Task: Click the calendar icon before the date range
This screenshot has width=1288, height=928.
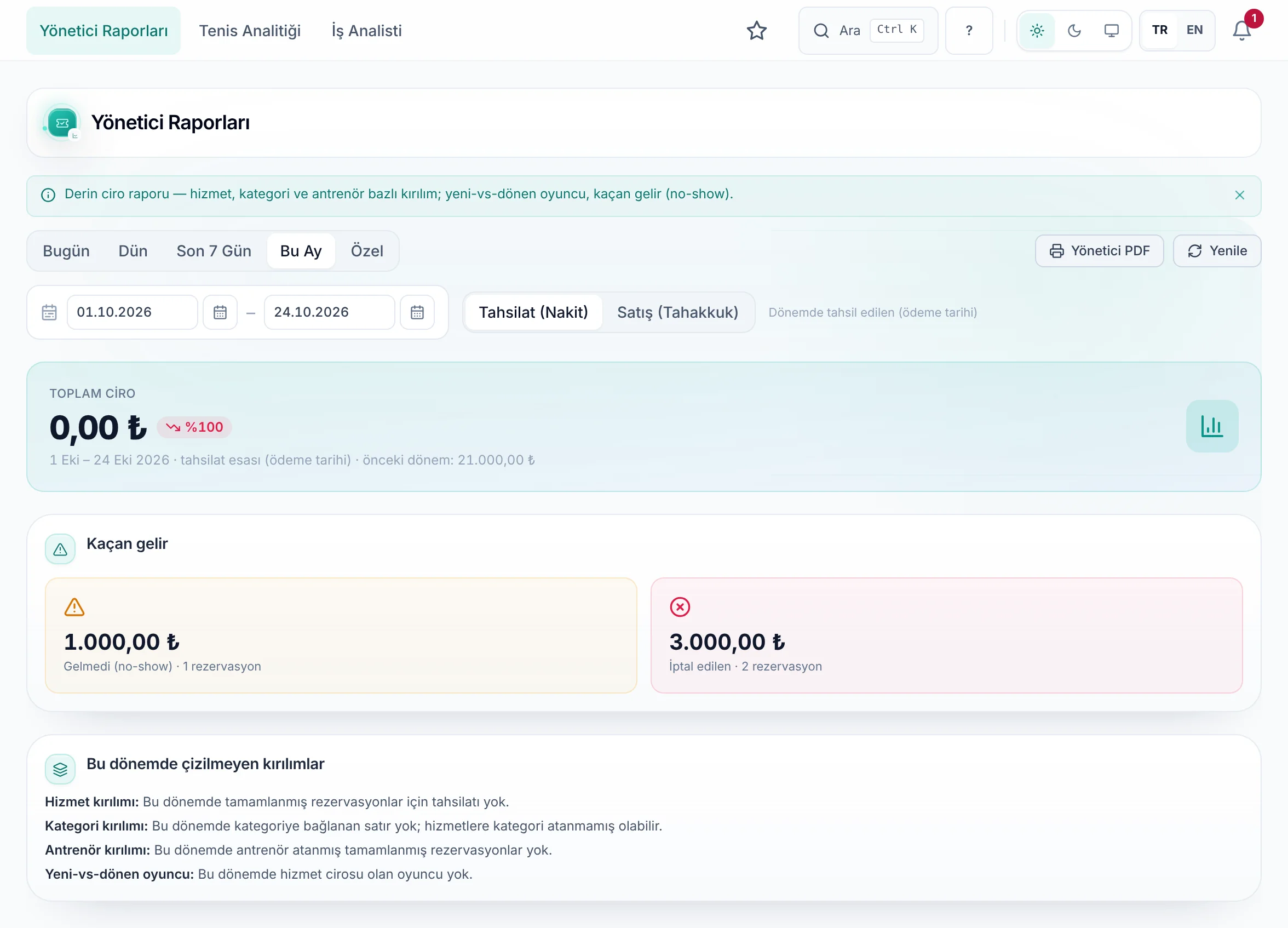Action: point(49,312)
